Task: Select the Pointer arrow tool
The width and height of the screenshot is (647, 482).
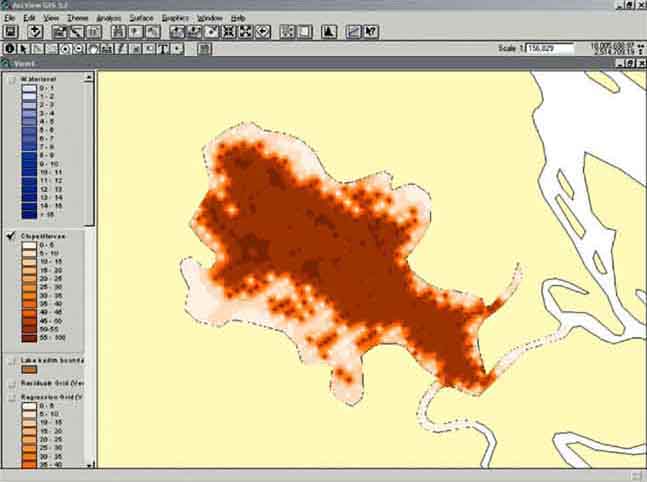Action: [x=24, y=48]
